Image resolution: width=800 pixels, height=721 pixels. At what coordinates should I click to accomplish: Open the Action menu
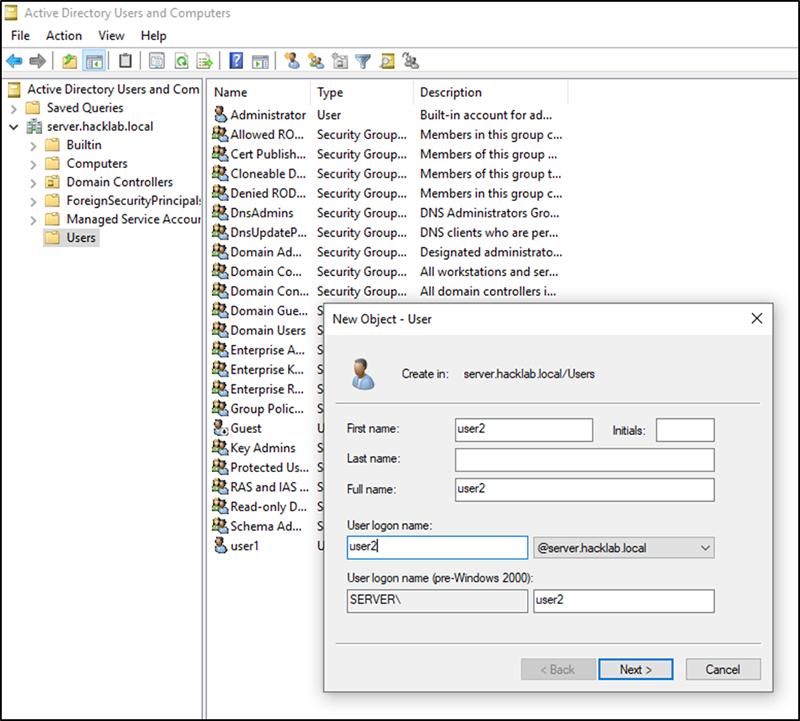pyautogui.click(x=64, y=36)
